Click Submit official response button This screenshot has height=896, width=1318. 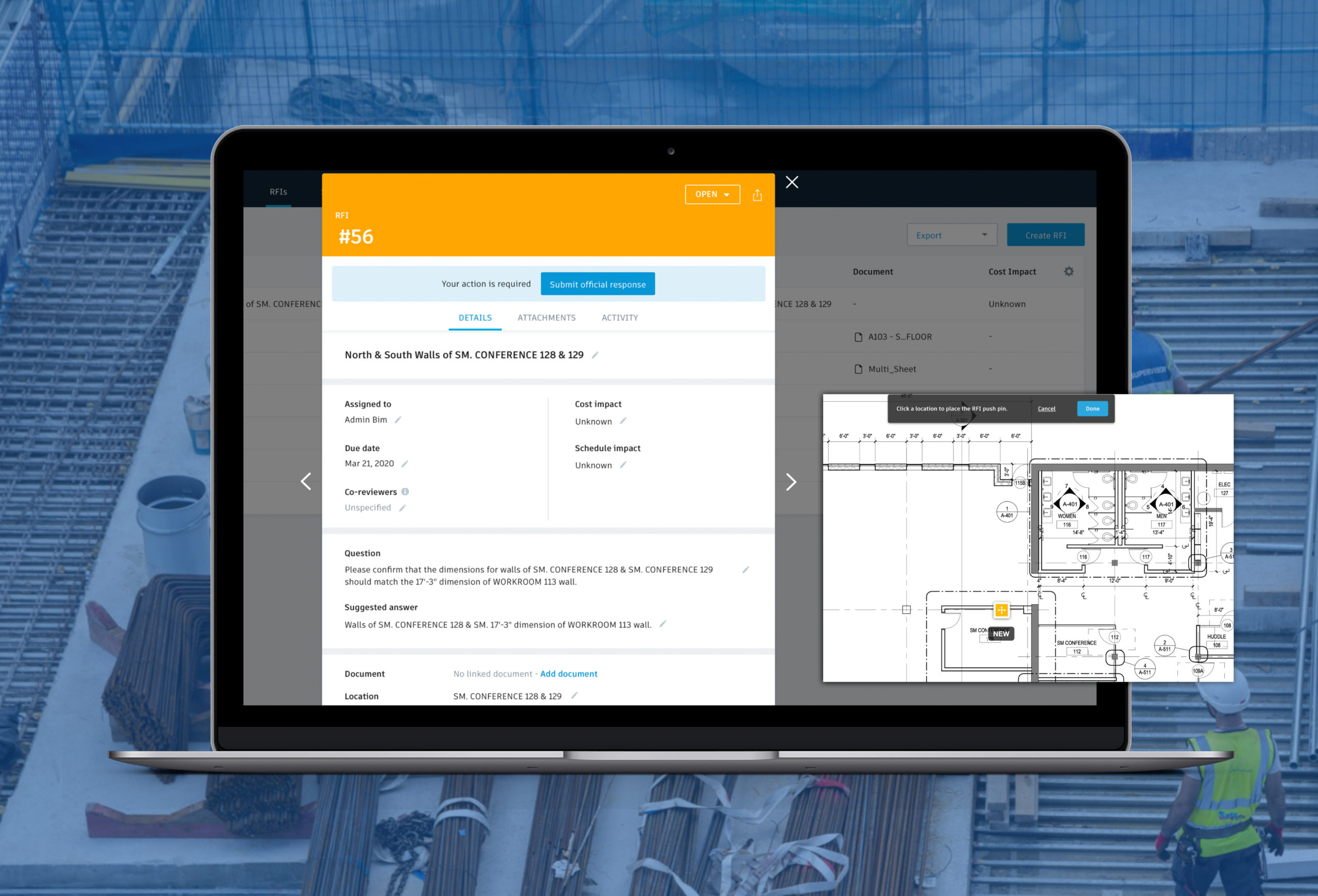(598, 283)
